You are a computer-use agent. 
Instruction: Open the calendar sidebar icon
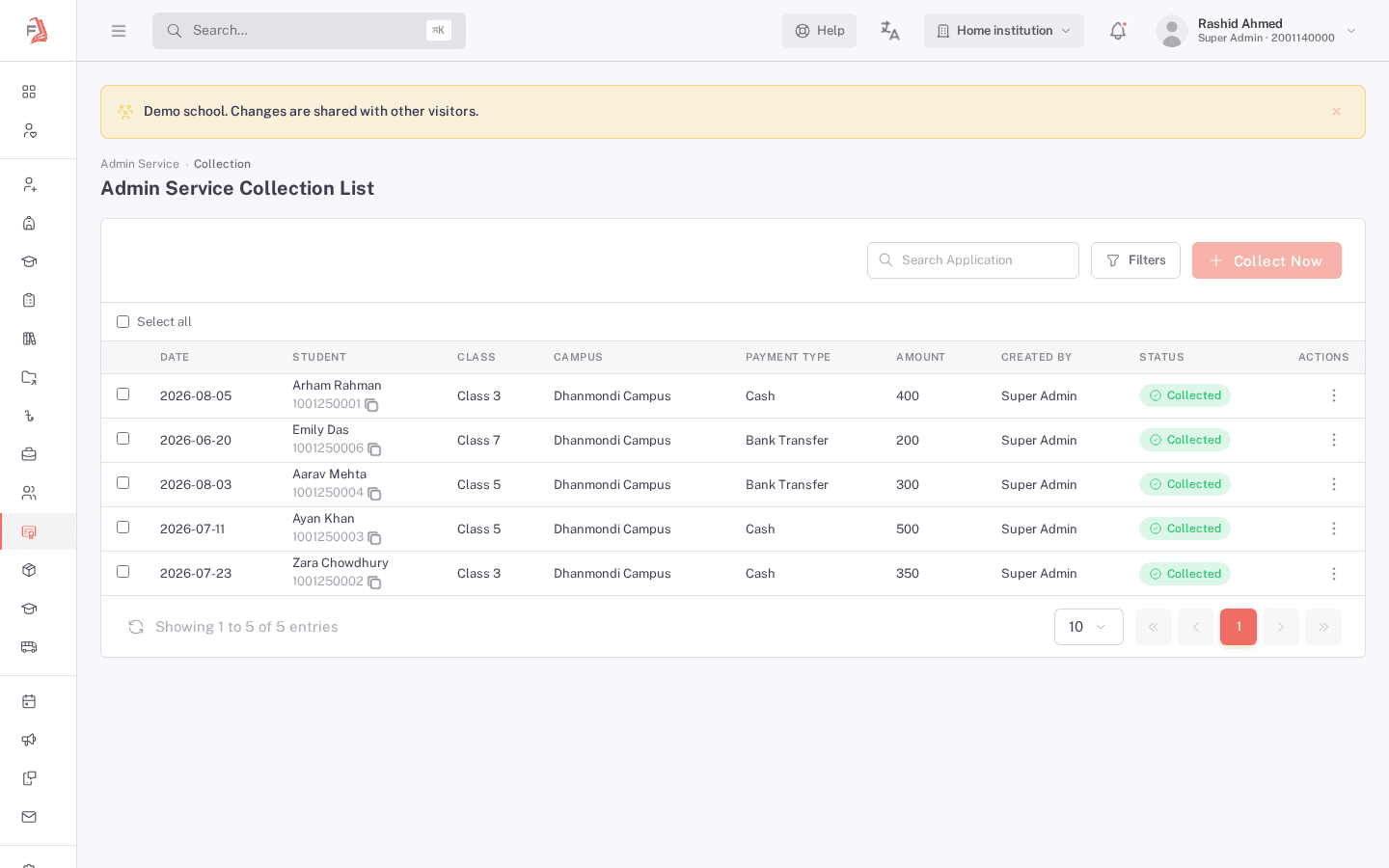tap(29, 701)
